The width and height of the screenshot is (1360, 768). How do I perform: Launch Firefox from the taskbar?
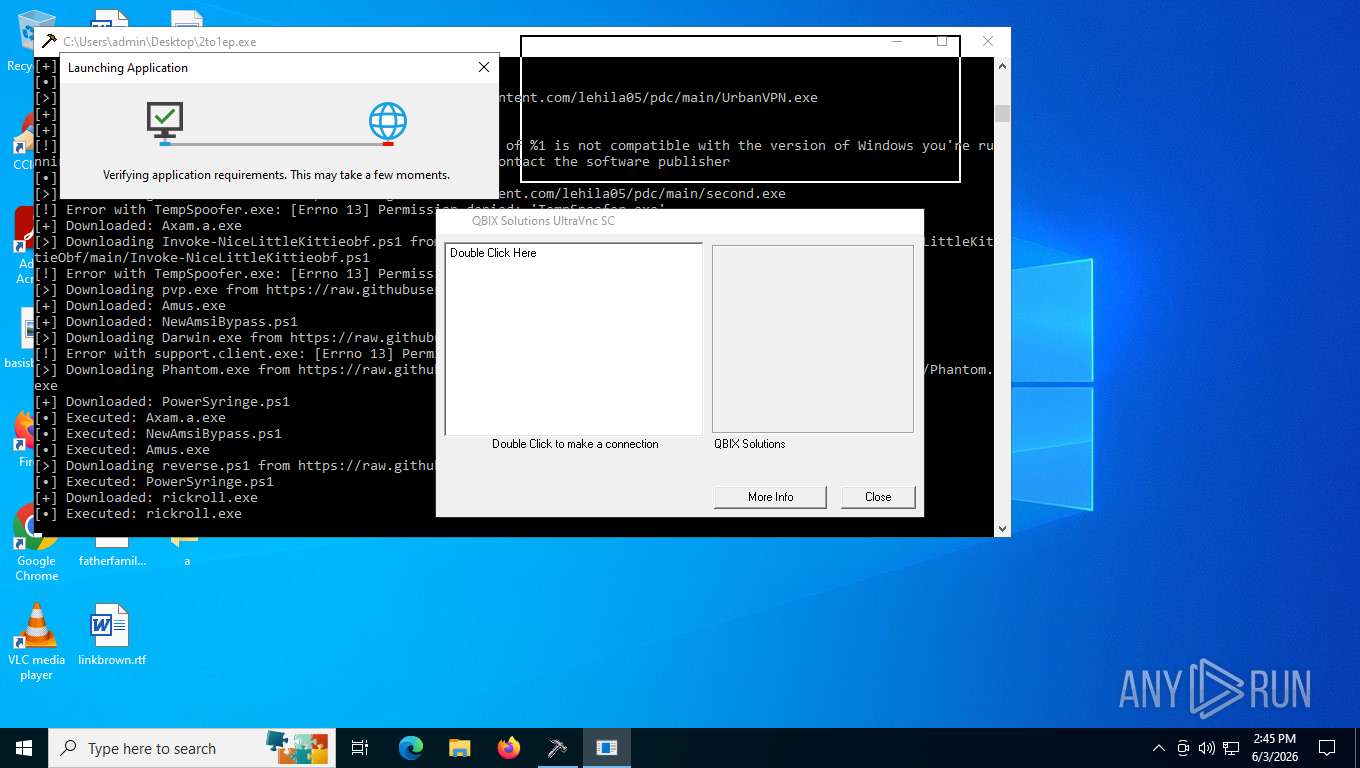[509, 748]
